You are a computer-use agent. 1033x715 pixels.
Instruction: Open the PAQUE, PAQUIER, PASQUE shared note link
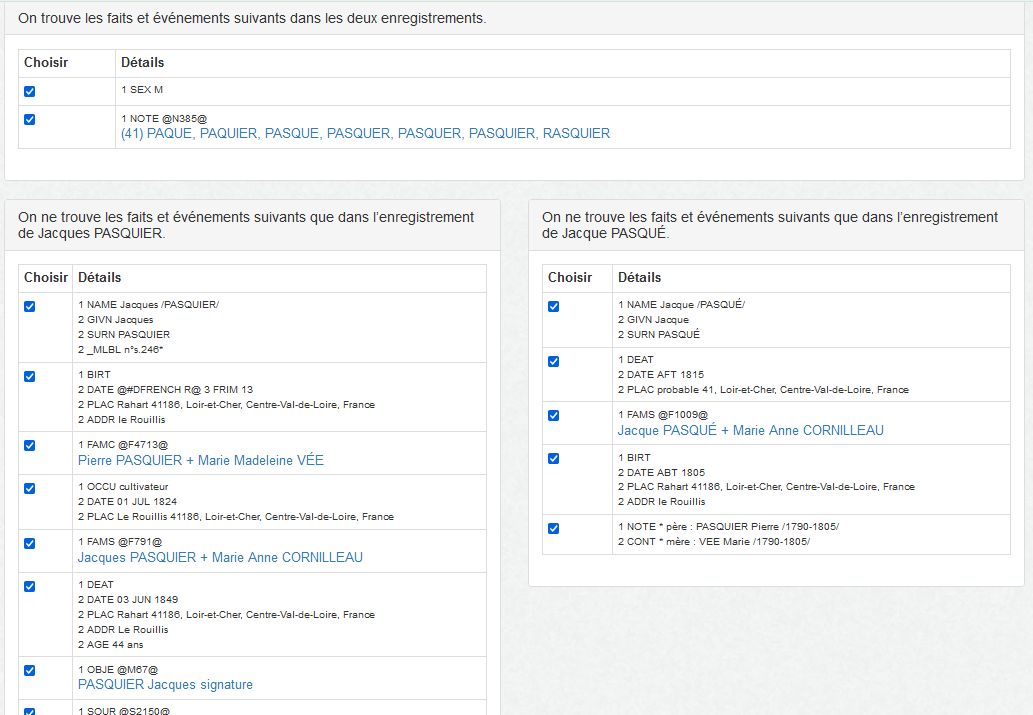click(x=365, y=133)
